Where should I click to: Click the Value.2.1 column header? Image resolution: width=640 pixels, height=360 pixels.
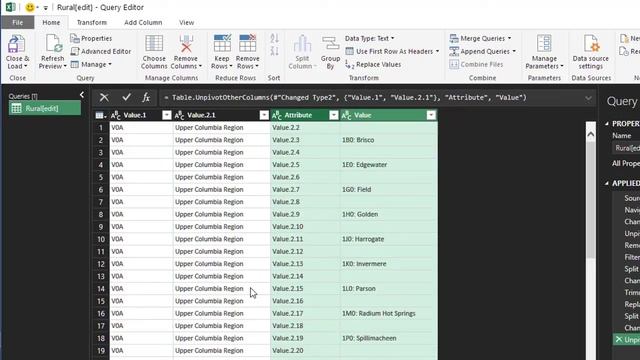tap(222, 116)
